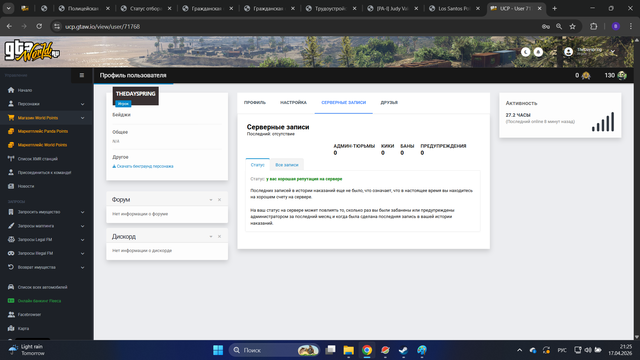The image size is (640, 360).
Task: Click the Запросить имущество building icon
Action: coord(11,212)
